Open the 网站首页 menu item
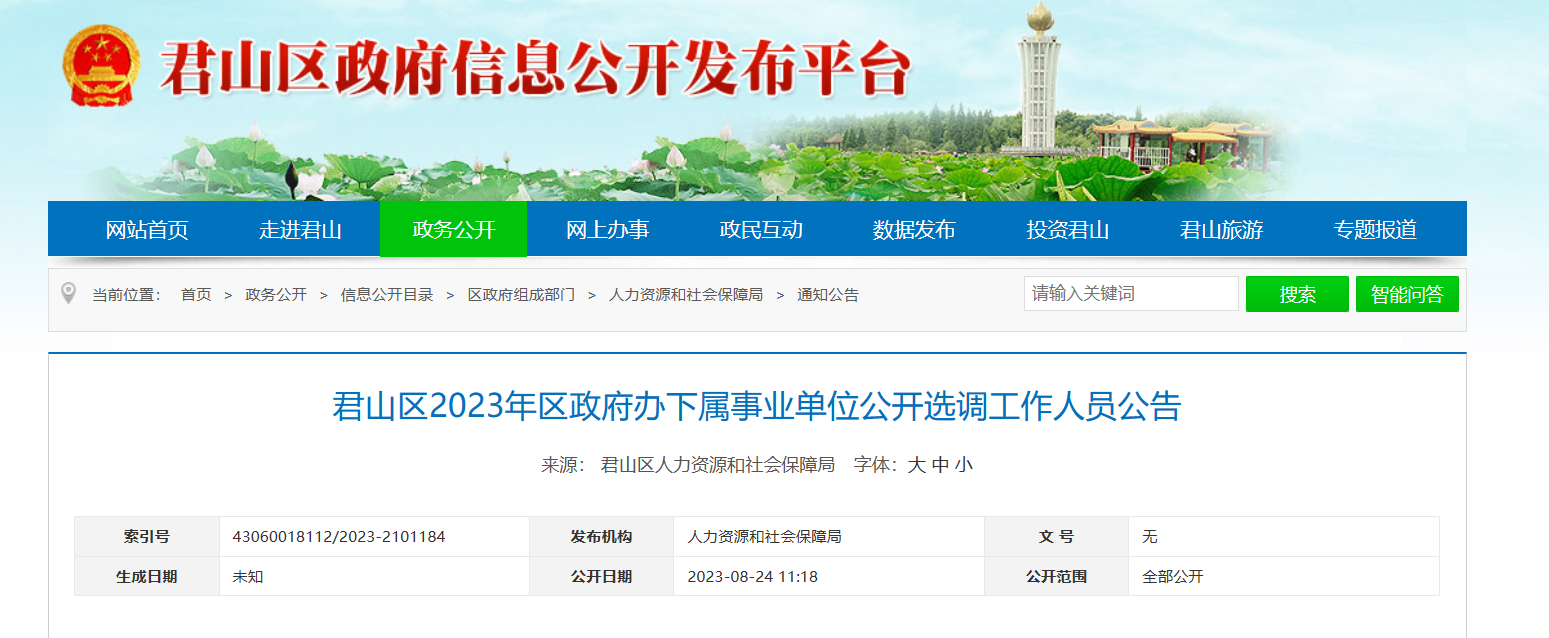Viewport: 1549px width, 638px height. pyautogui.click(x=147, y=230)
